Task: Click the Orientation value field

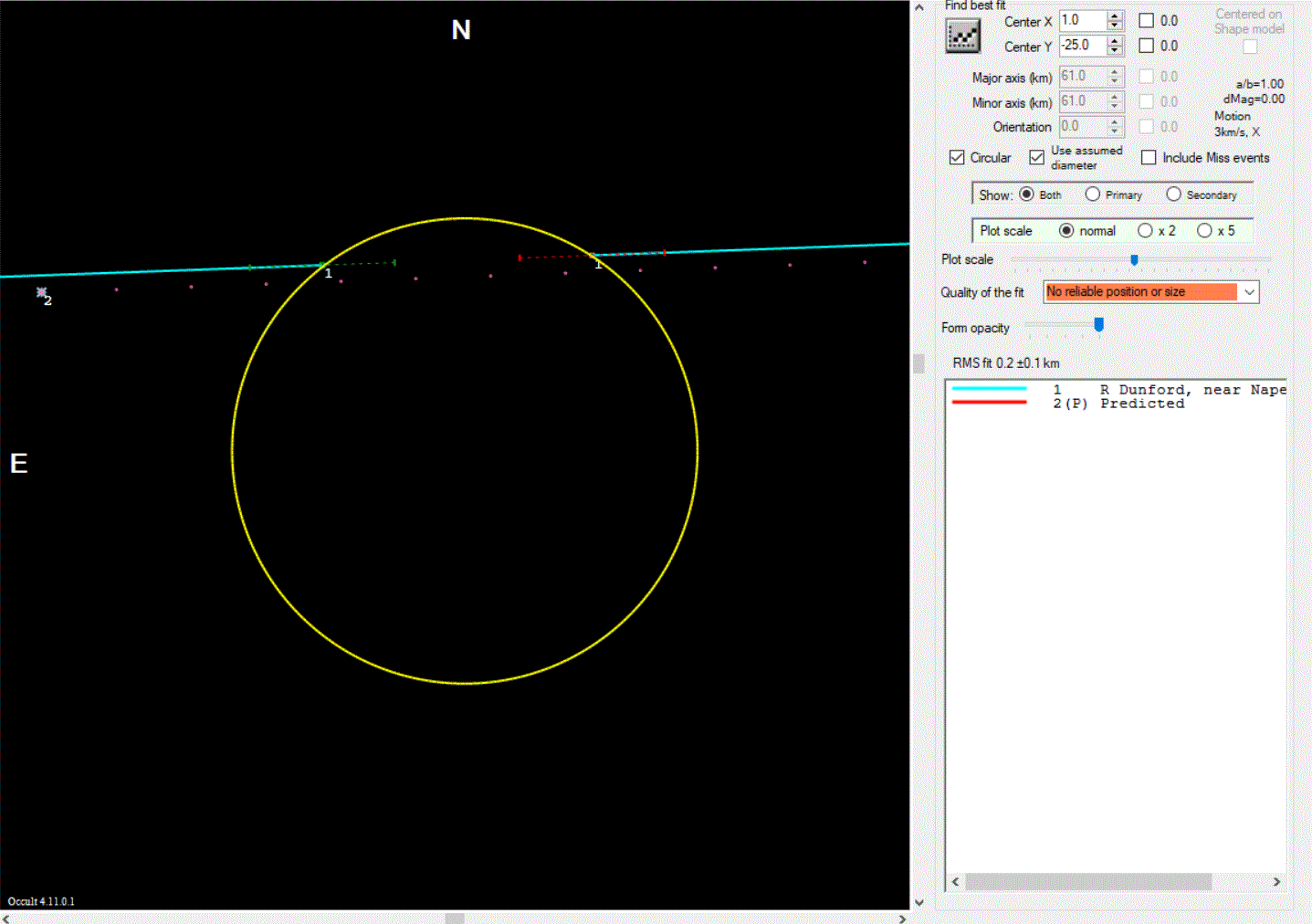Action: 1083,127
